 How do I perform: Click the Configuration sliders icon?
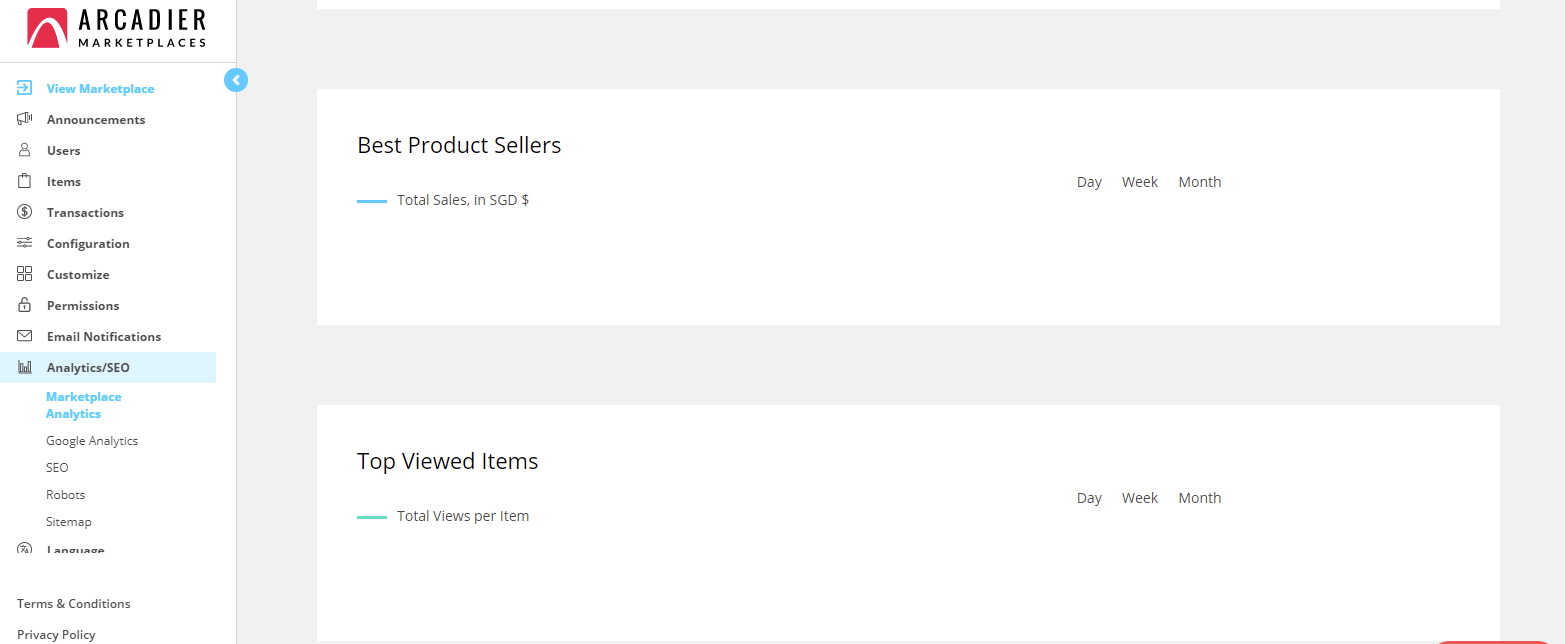click(25, 243)
